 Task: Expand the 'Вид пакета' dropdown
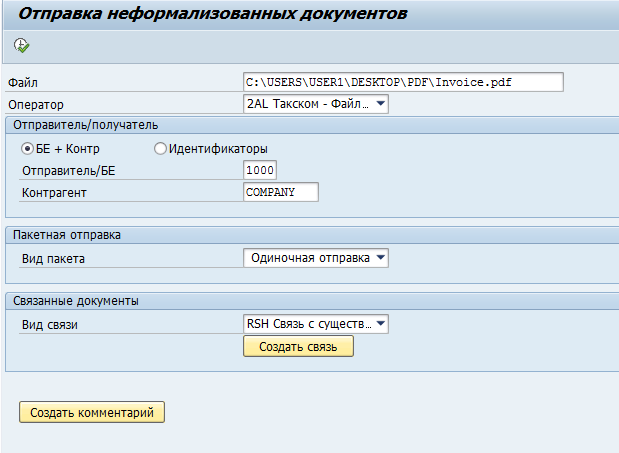[380, 258]
